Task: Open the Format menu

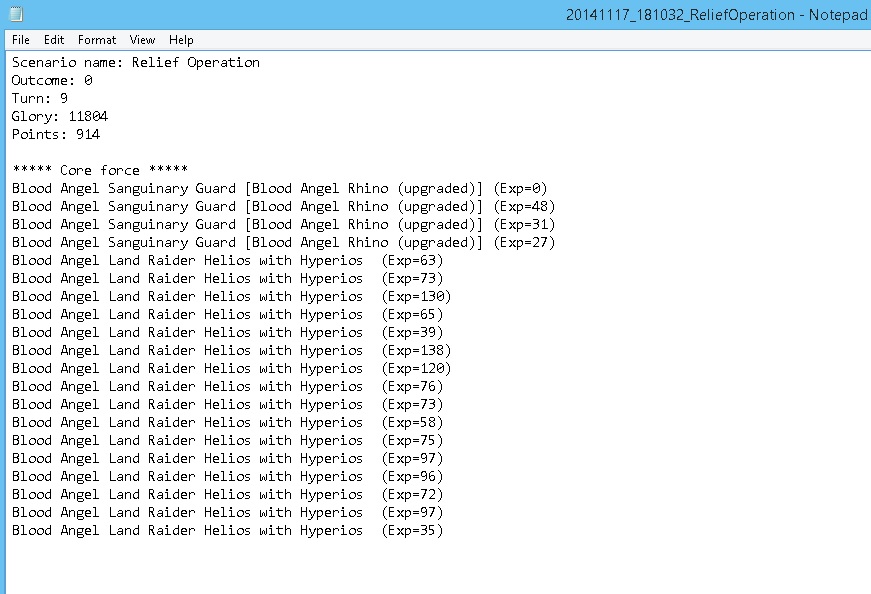Action: (97, 40)
